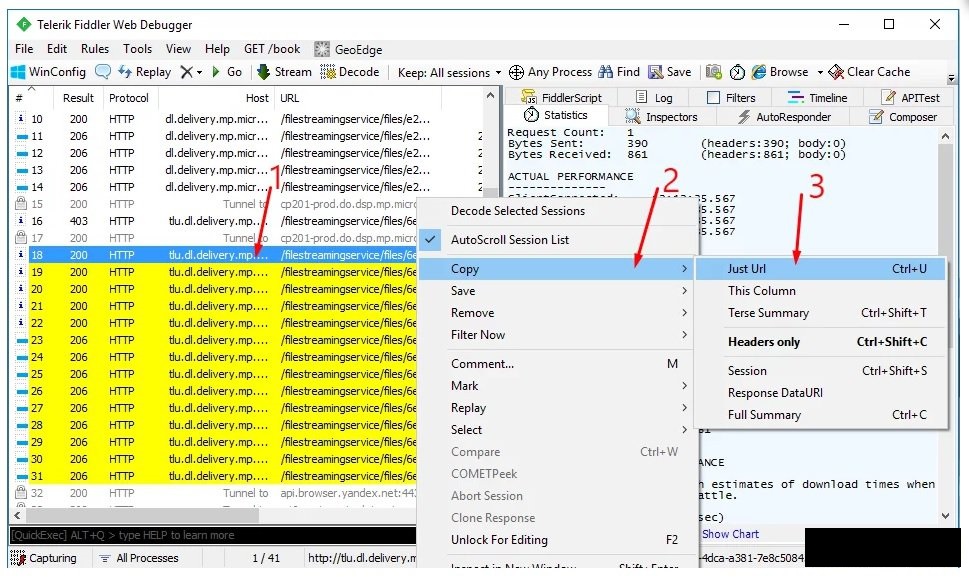Switch to the Inspectors tab
Image resolution: width=969 pixels, height=577 pixels.
point(661,117)
